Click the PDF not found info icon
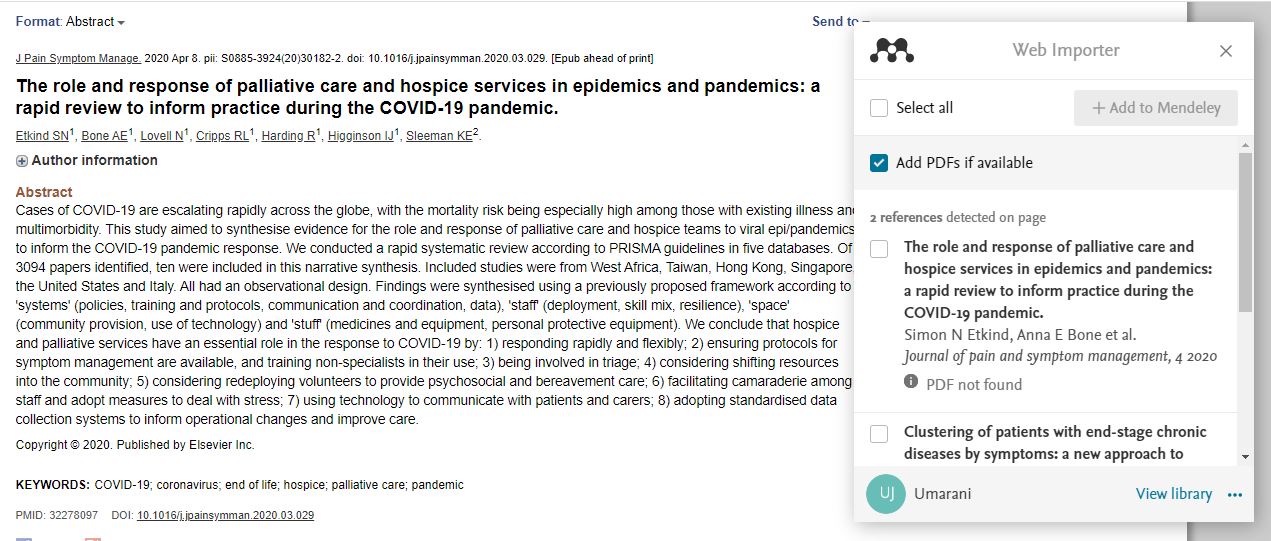Screen dimensions: 1271x541 911,382
